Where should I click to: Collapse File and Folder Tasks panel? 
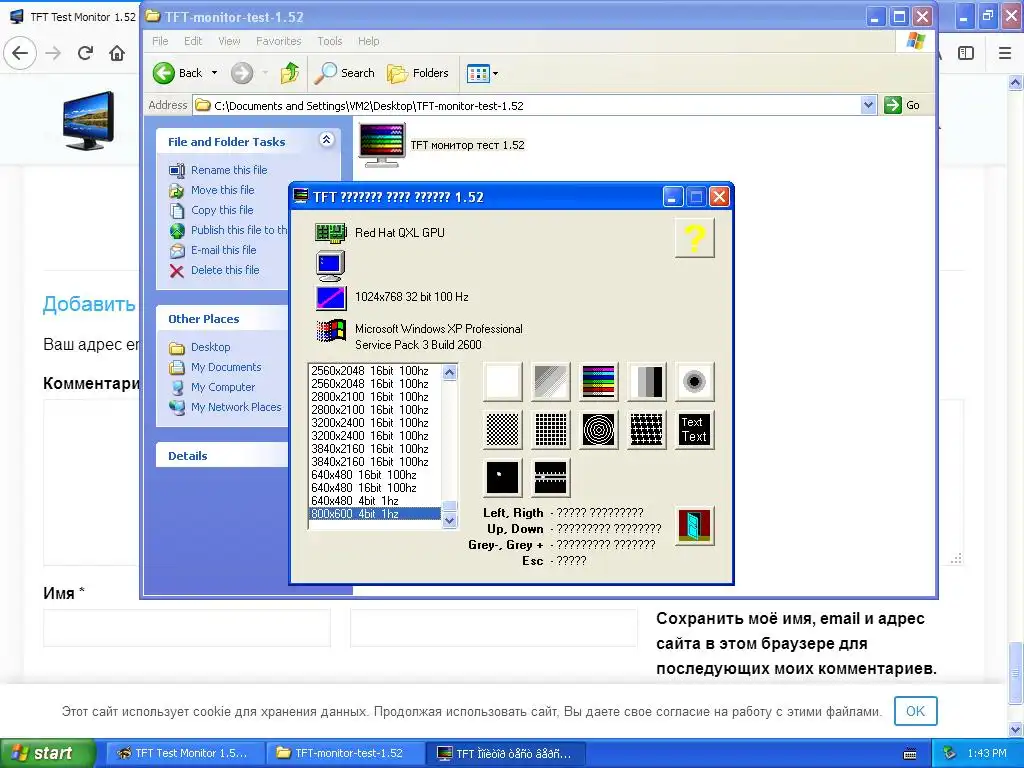pyautogui.click(x=326, y=140)
